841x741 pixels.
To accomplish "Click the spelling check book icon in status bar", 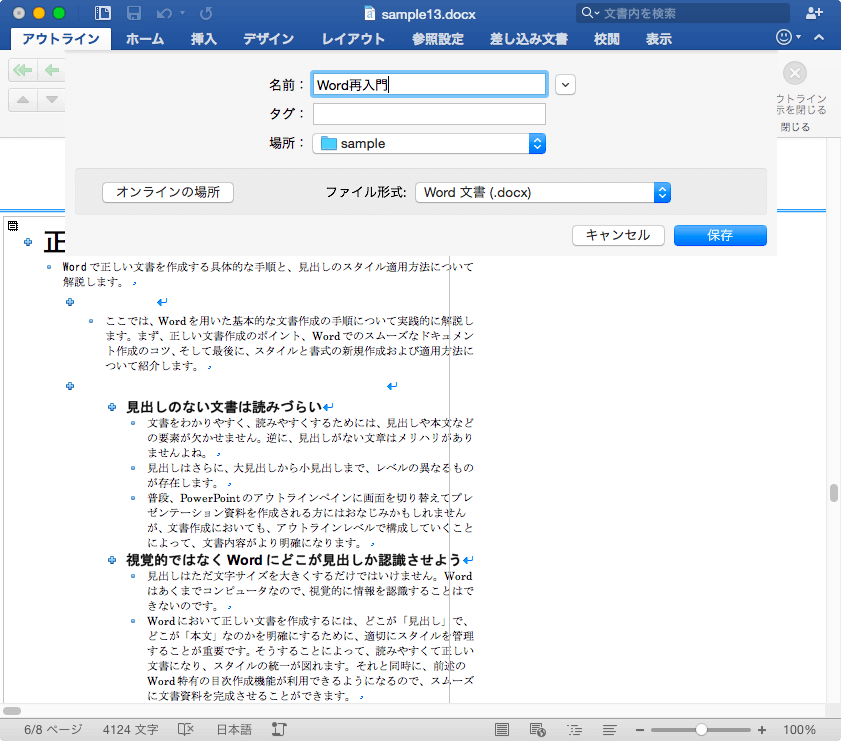I will pos(186,730).
